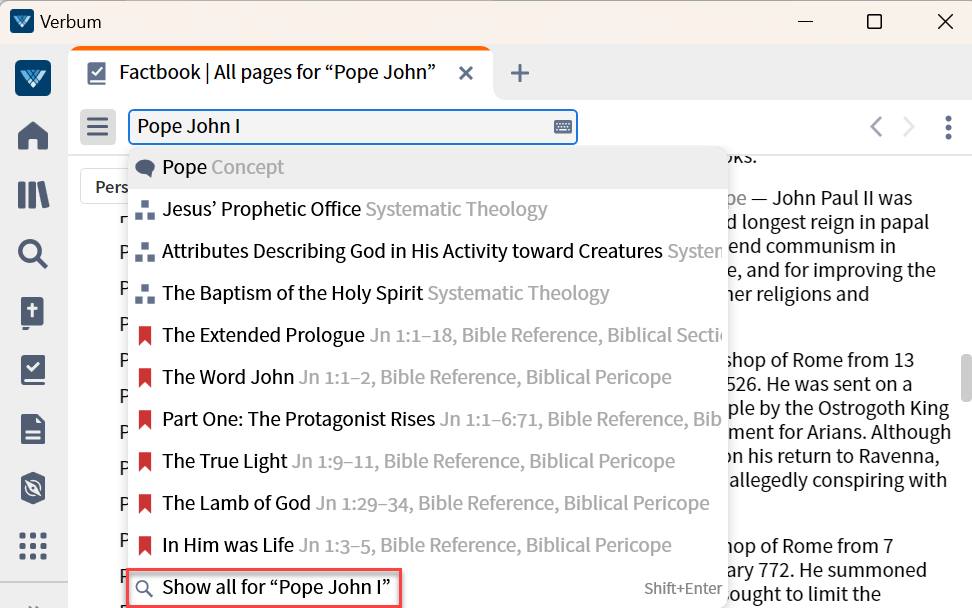The height and width of the screenshot is (608, 972).
Task: Open the Factbook checkmark book sidebar icon
Action: tap(33, 370)
